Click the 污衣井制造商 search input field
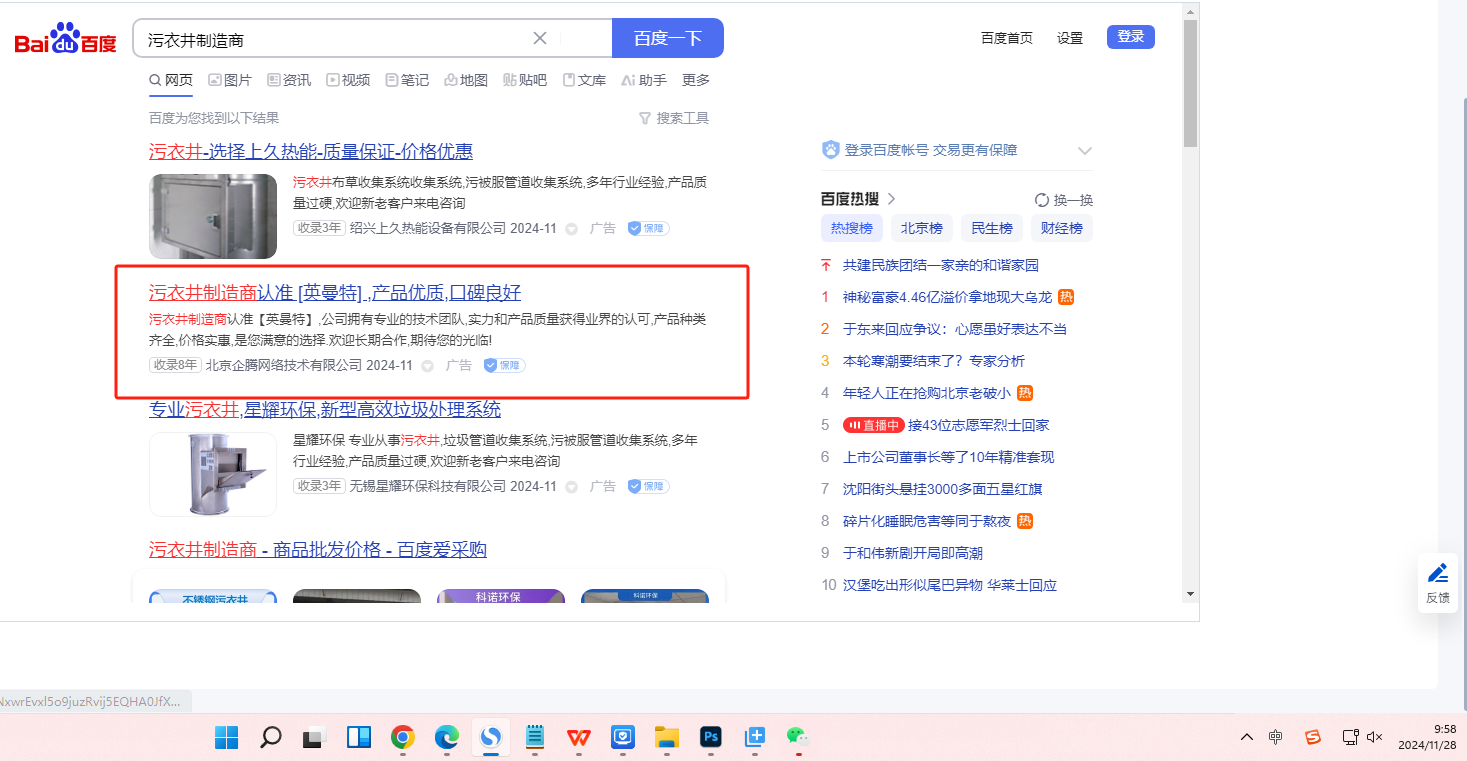This screenshot has width=1467, height=761. [335, 40]
